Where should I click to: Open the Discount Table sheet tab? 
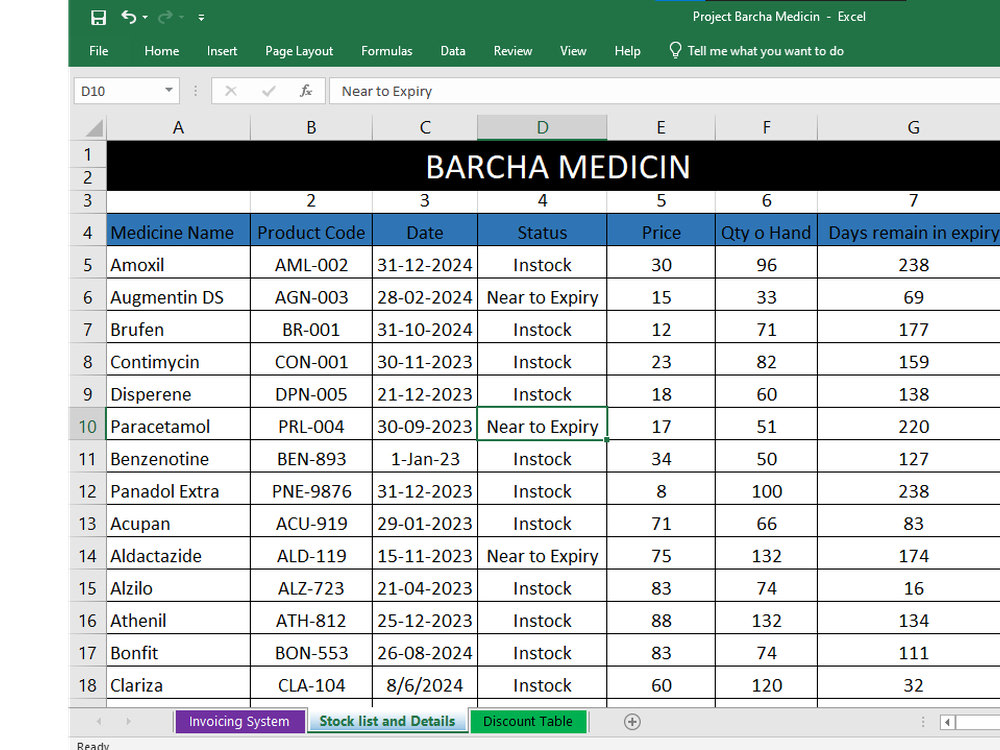tap(527, 721)
